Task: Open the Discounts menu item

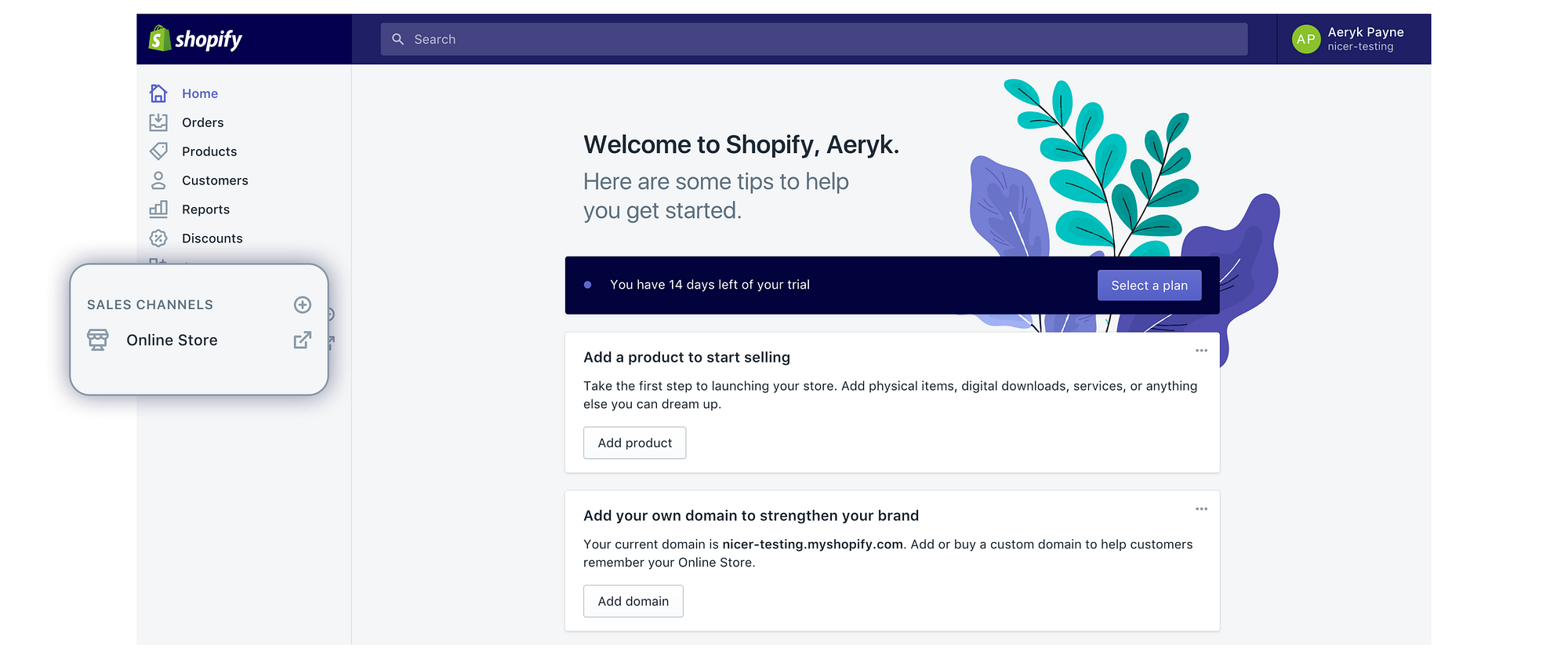Action: point(212,238)
